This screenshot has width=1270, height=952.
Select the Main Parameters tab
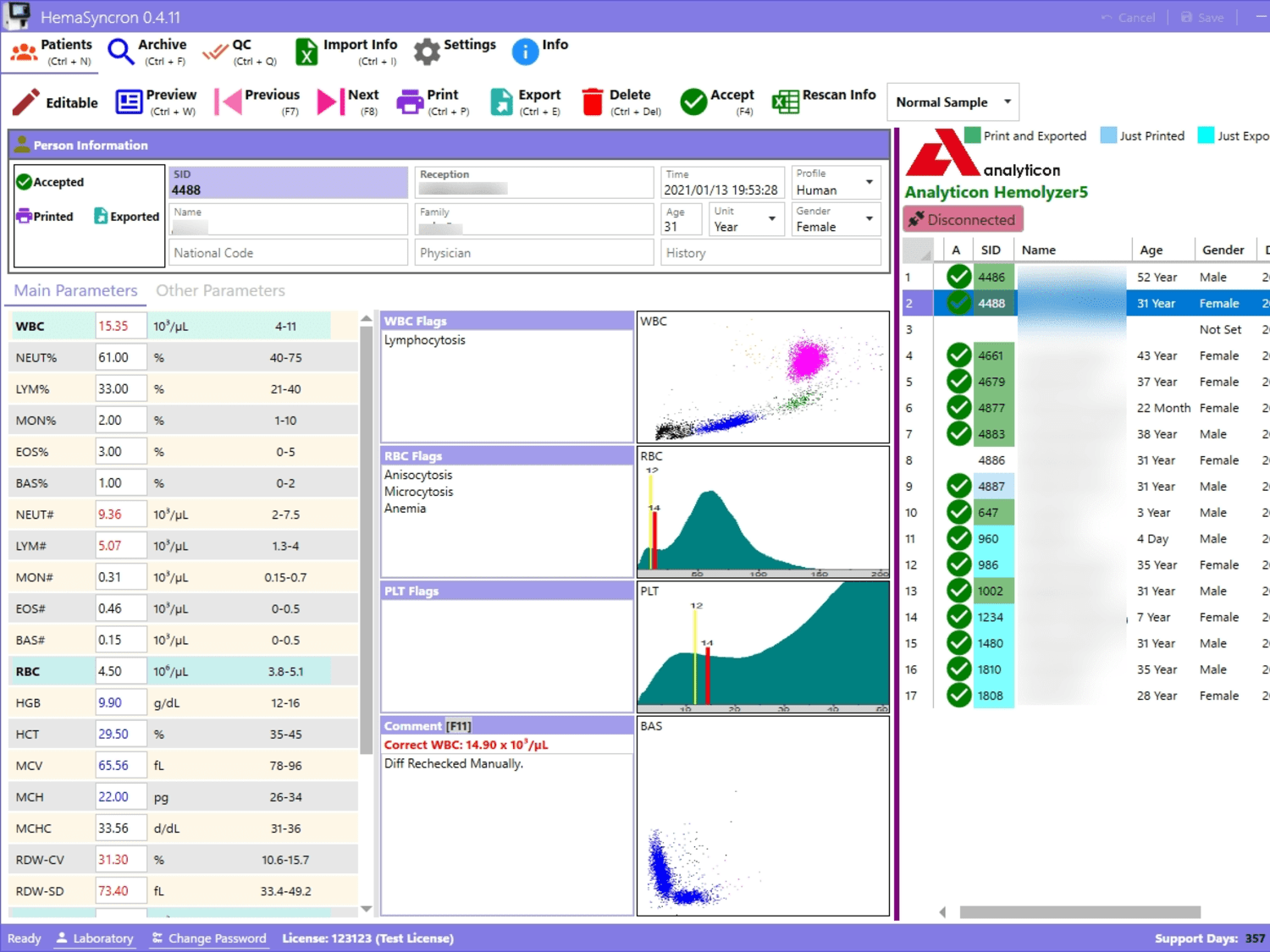75,290
